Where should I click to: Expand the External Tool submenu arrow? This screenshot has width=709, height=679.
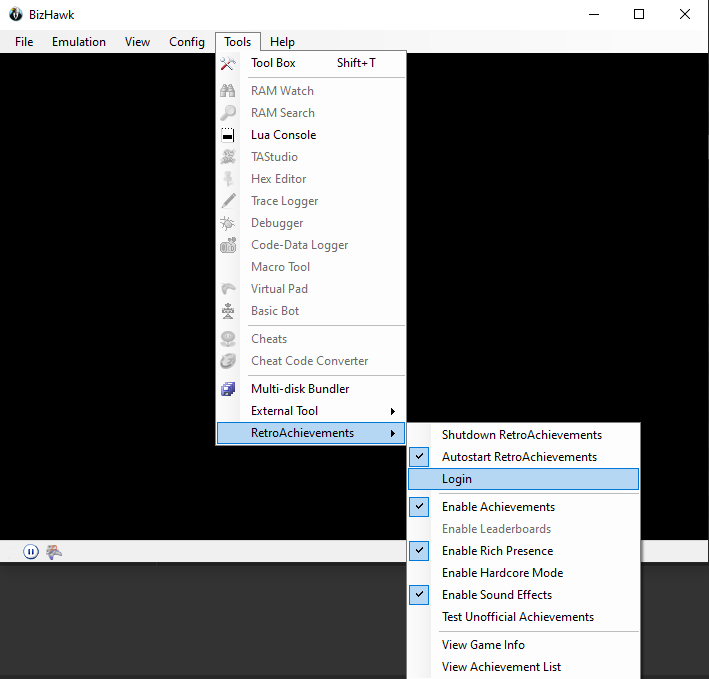[392, 411]
